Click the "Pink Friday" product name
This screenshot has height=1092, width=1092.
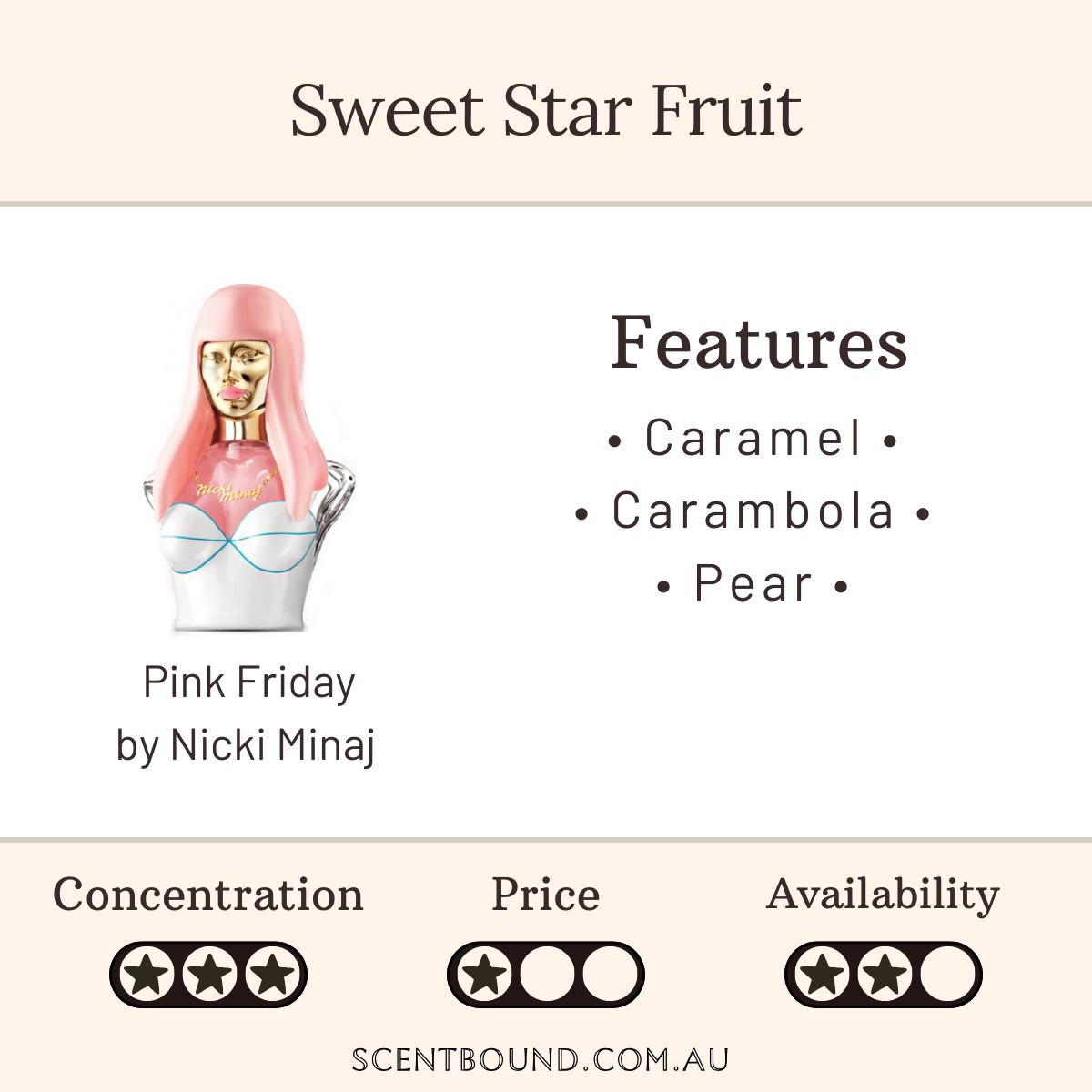click(248, 682)
